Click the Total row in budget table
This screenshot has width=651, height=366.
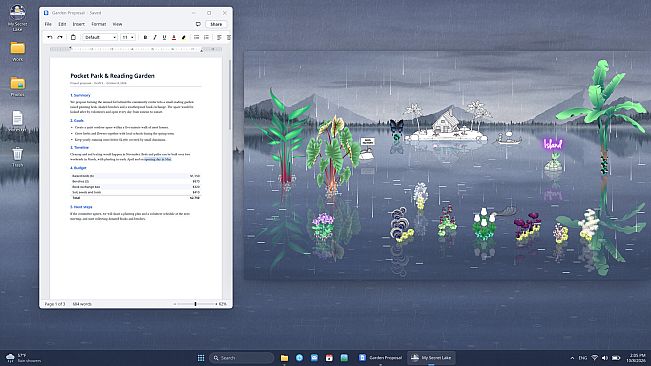click(136, 198)
